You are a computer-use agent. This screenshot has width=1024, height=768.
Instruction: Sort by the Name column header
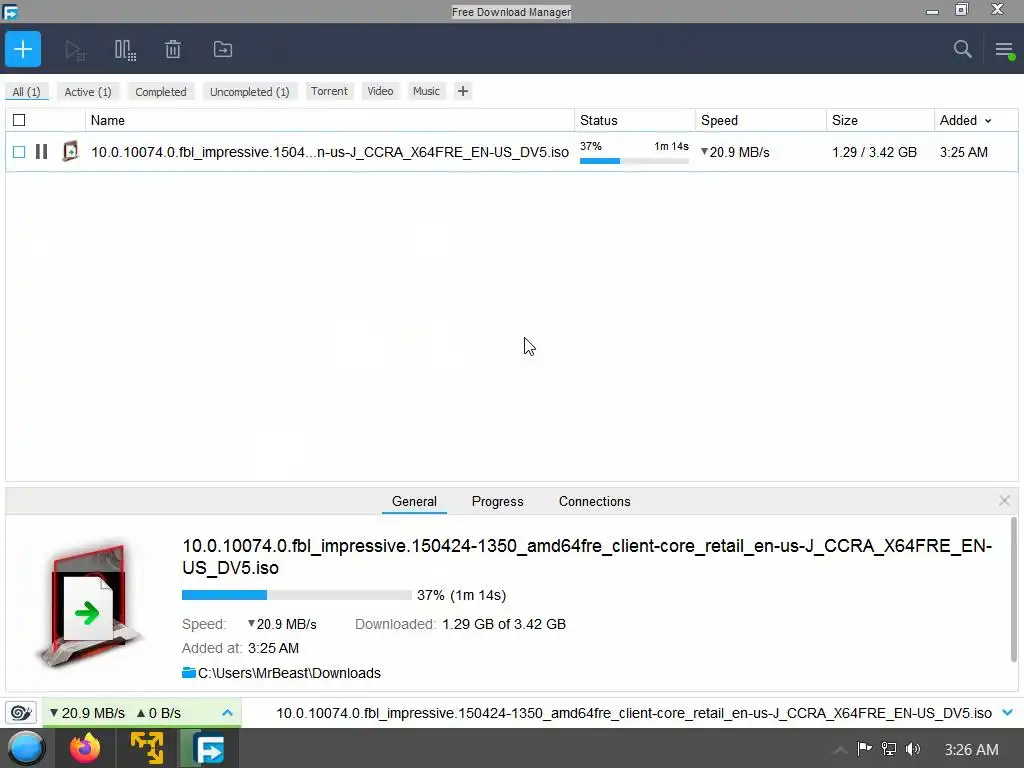[330, 120]
